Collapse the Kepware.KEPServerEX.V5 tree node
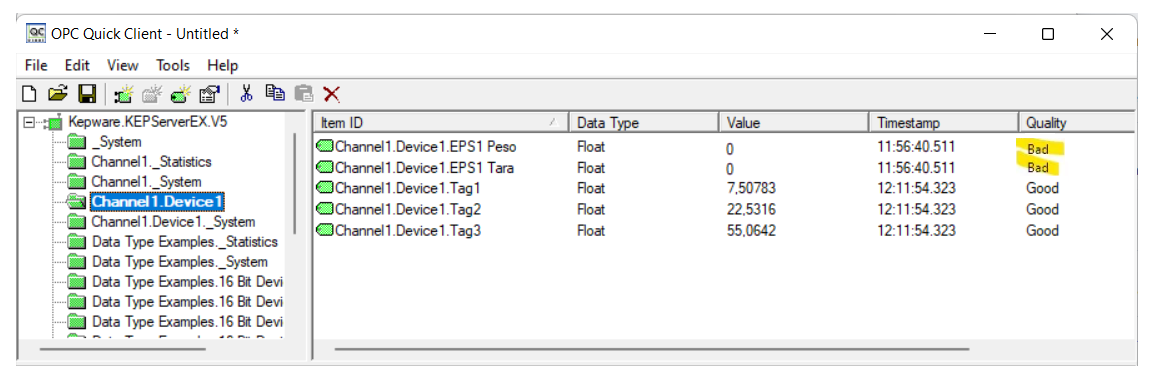The image size is (1156, 380). (x=29, y=122)
